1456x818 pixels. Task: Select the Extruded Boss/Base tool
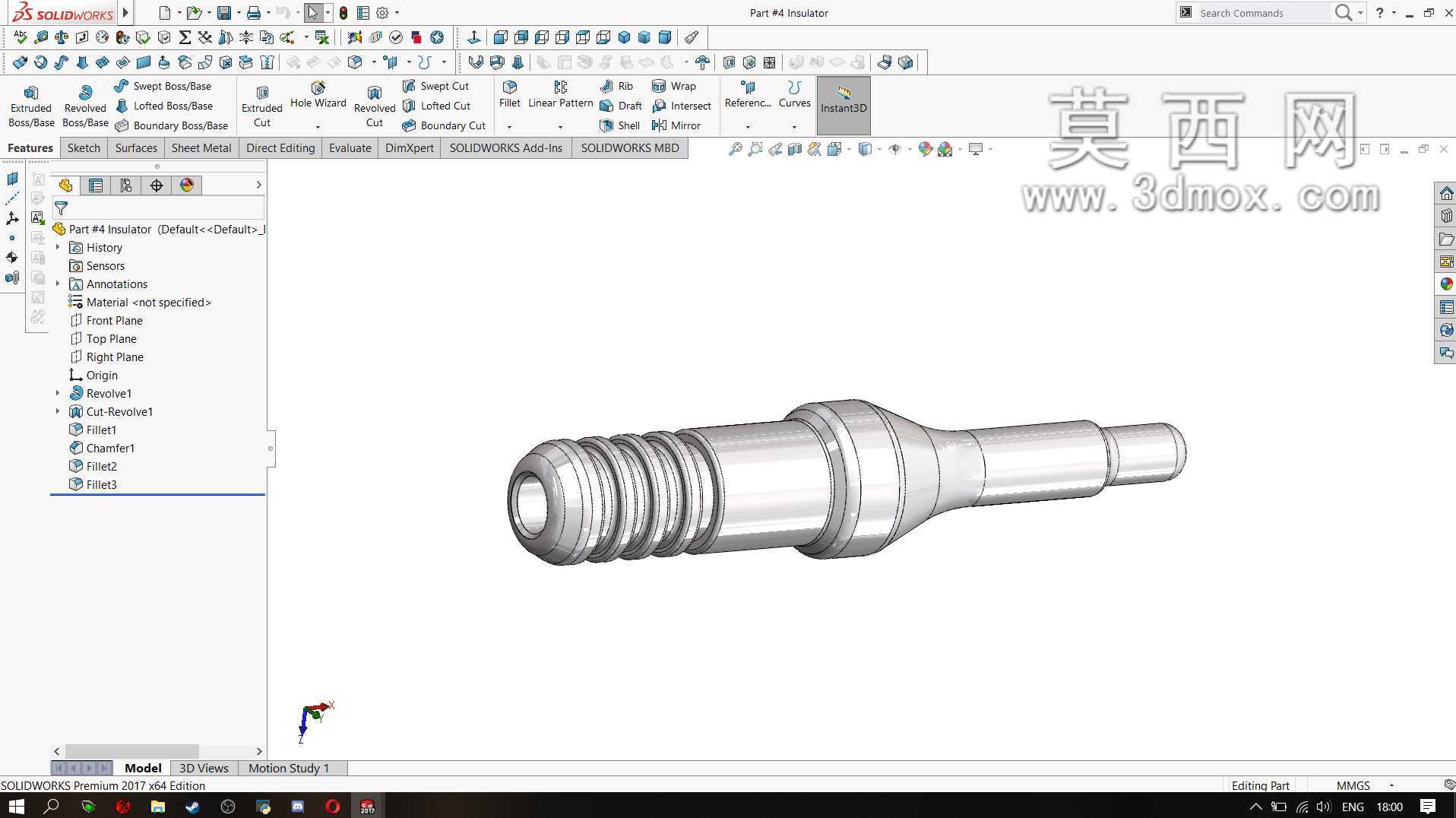[x=31, y=106]
